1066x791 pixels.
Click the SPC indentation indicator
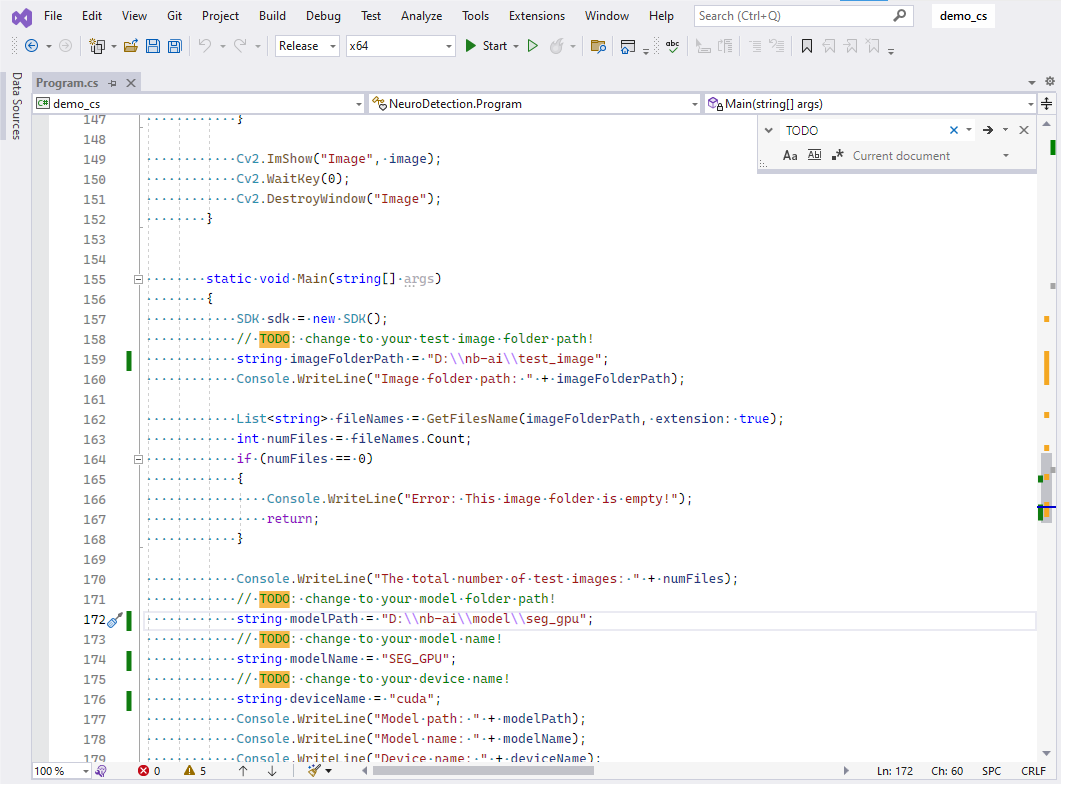pos(991,771)
